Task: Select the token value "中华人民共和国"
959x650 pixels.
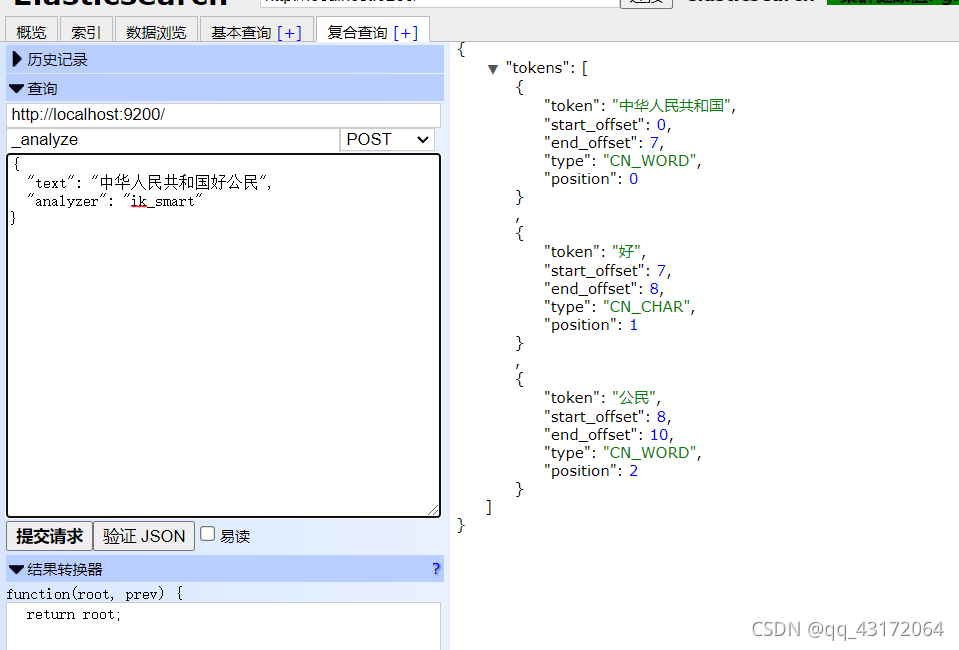Action: (x=672, y=106)
